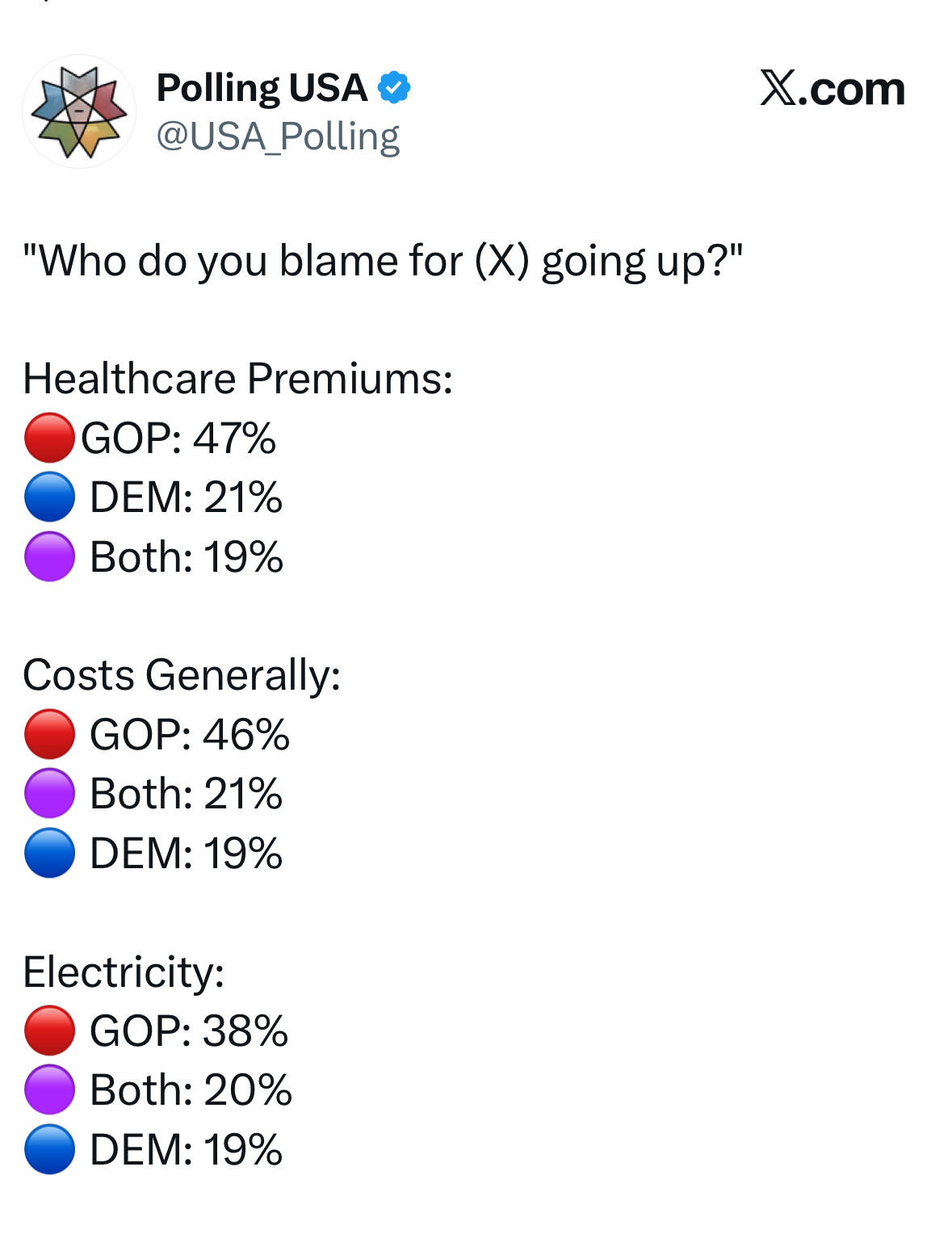Click blue circle under Costs Generally
Image resolution: width=952 pixels, height=1234 pixels.
pos(49,853)
